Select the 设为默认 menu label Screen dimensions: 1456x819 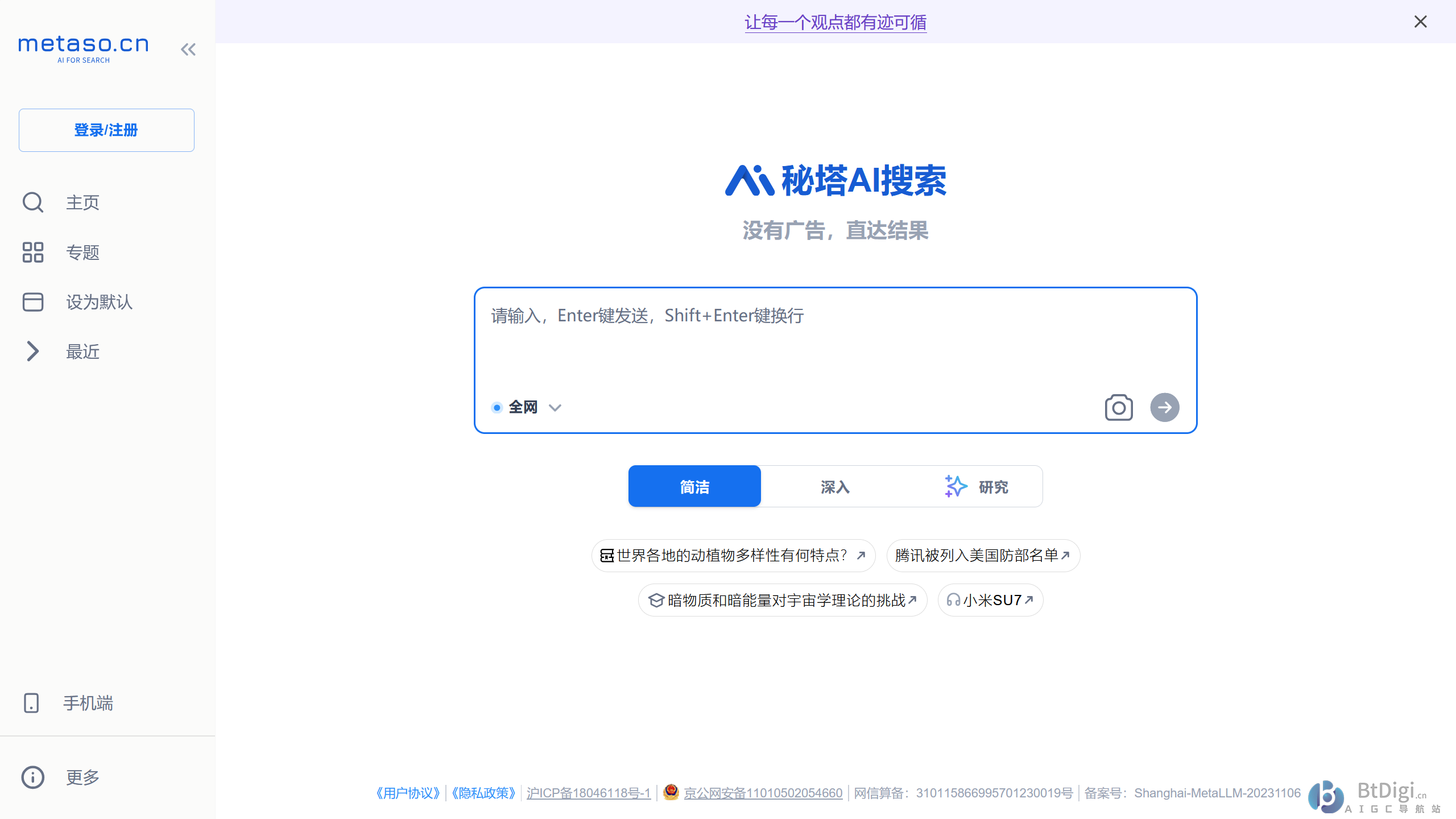coord(100,302)
